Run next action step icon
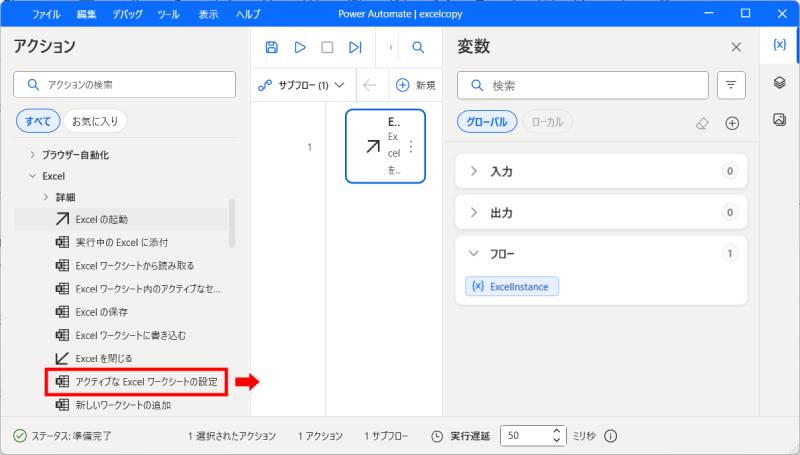This screenshot has width=800, height=455. [x=355, y=47]
